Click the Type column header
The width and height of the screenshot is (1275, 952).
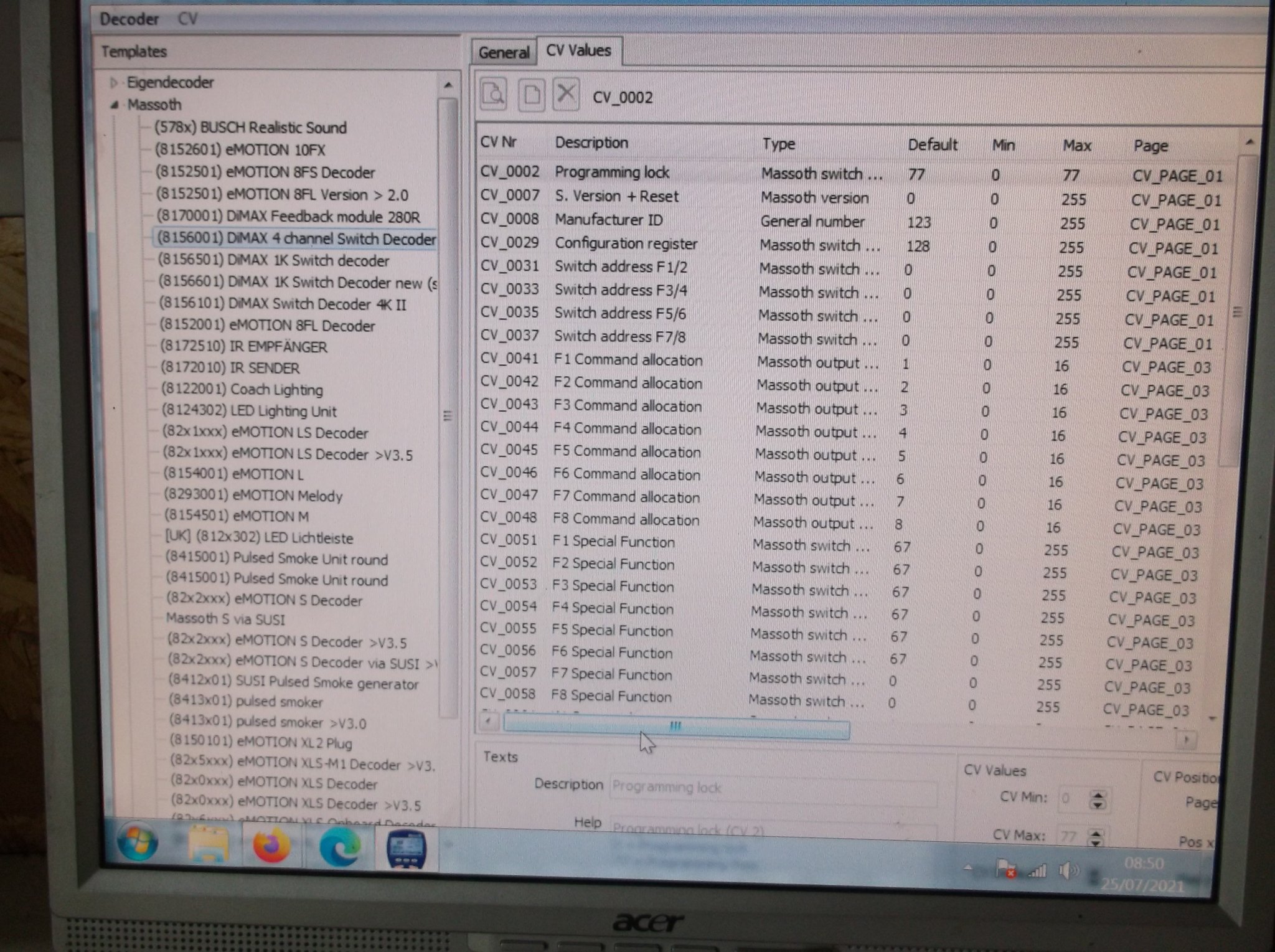(x=779, y=144)
